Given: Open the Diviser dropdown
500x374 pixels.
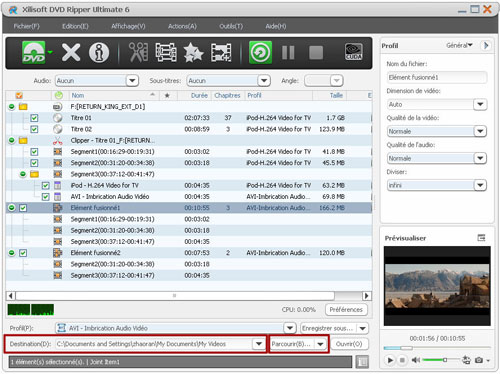Looking at the screenshot, I should [480, 185].
